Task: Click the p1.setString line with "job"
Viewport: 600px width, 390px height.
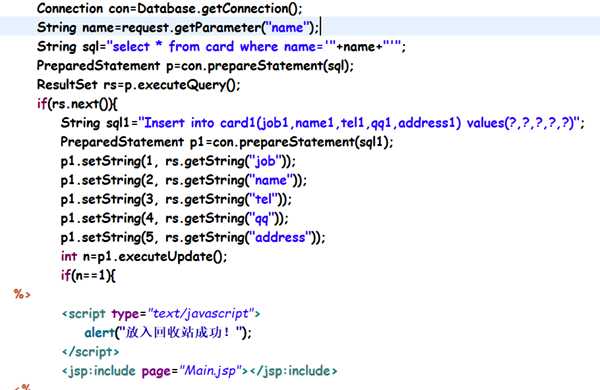Action: point(178,161)
